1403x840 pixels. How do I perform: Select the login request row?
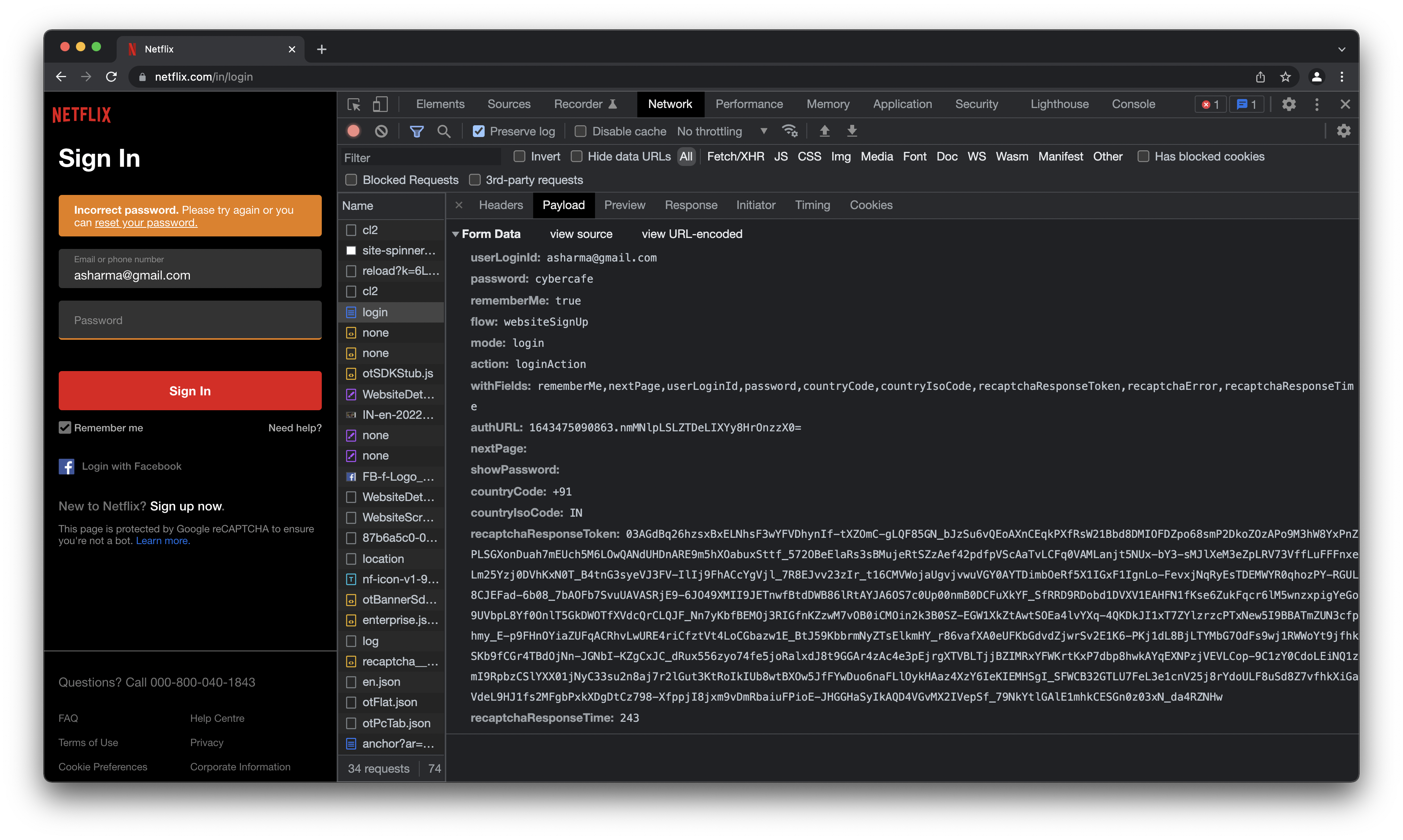coord(391,312)
